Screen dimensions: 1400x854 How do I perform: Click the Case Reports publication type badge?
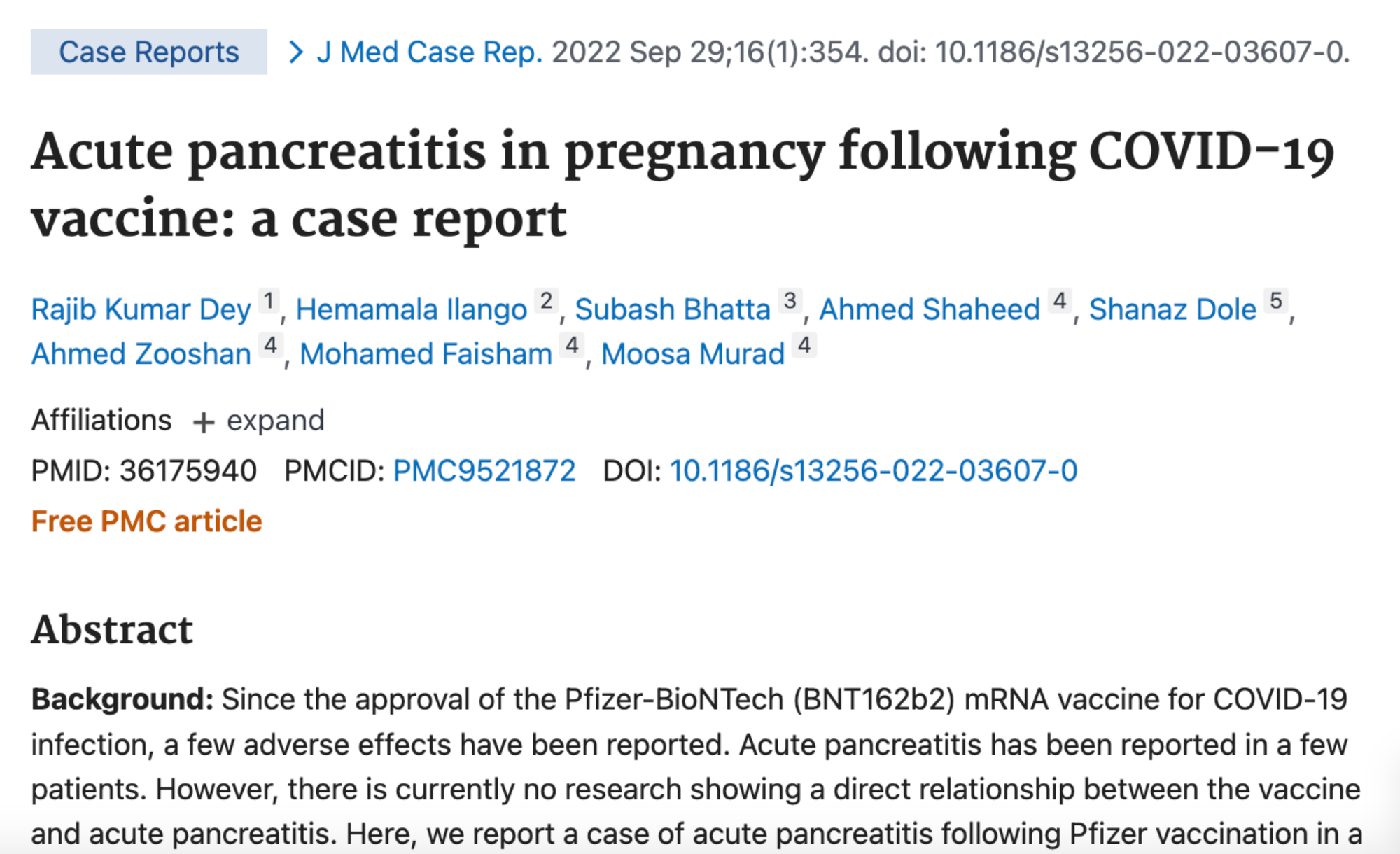148,52
